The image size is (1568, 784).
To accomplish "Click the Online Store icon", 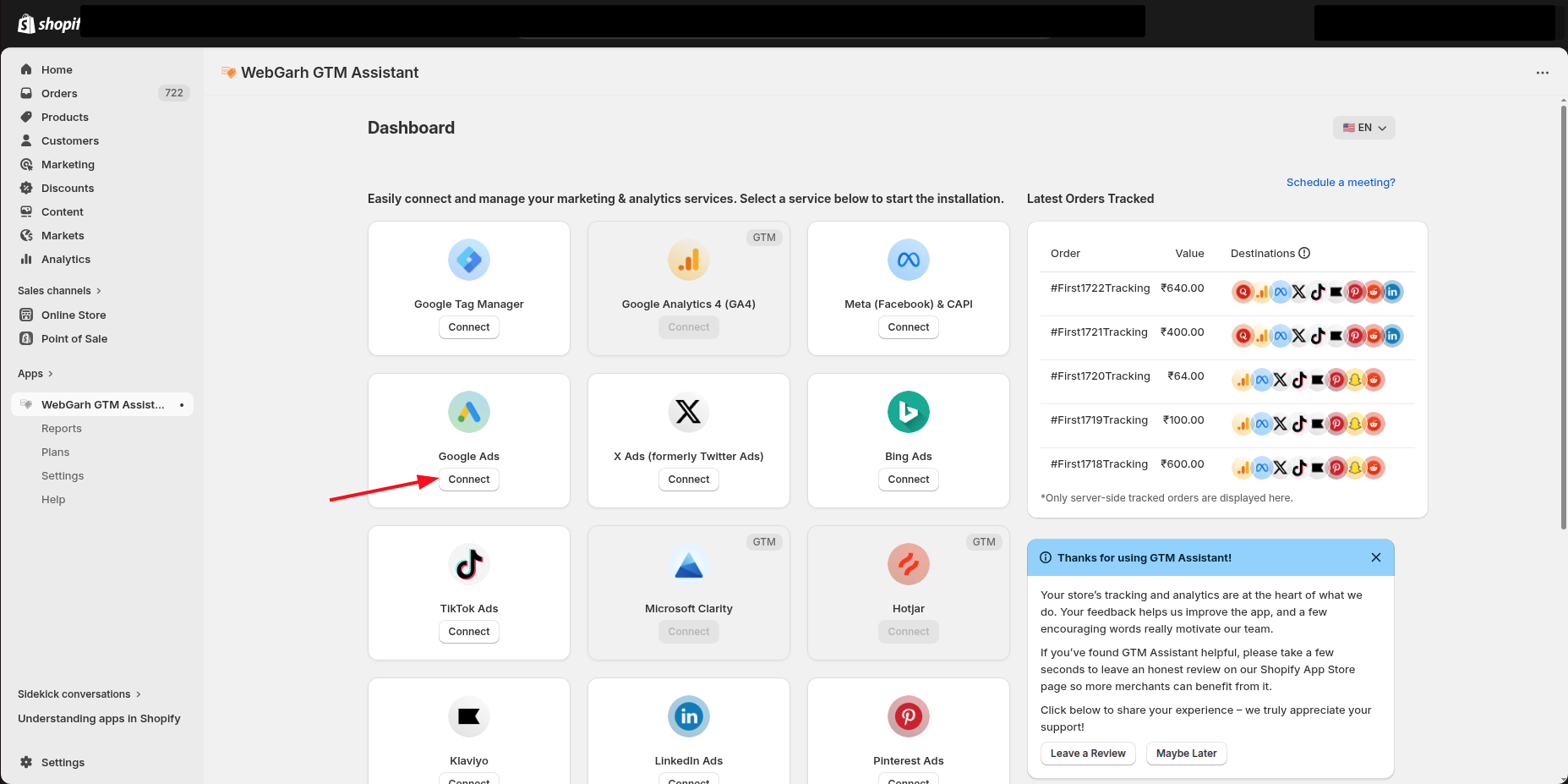I will point(26,315).
